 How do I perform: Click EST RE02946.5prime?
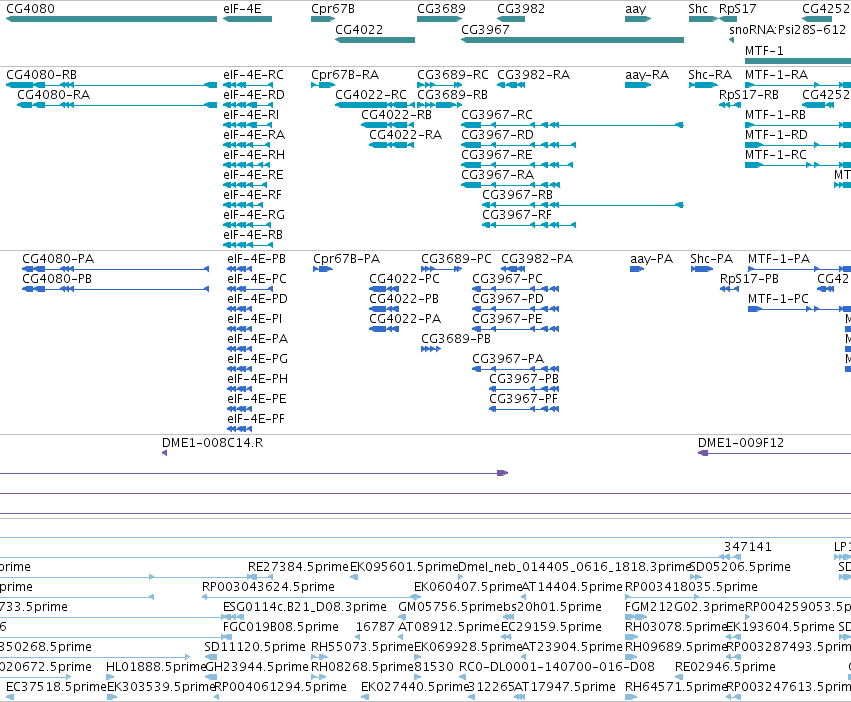tap(725, 667)
